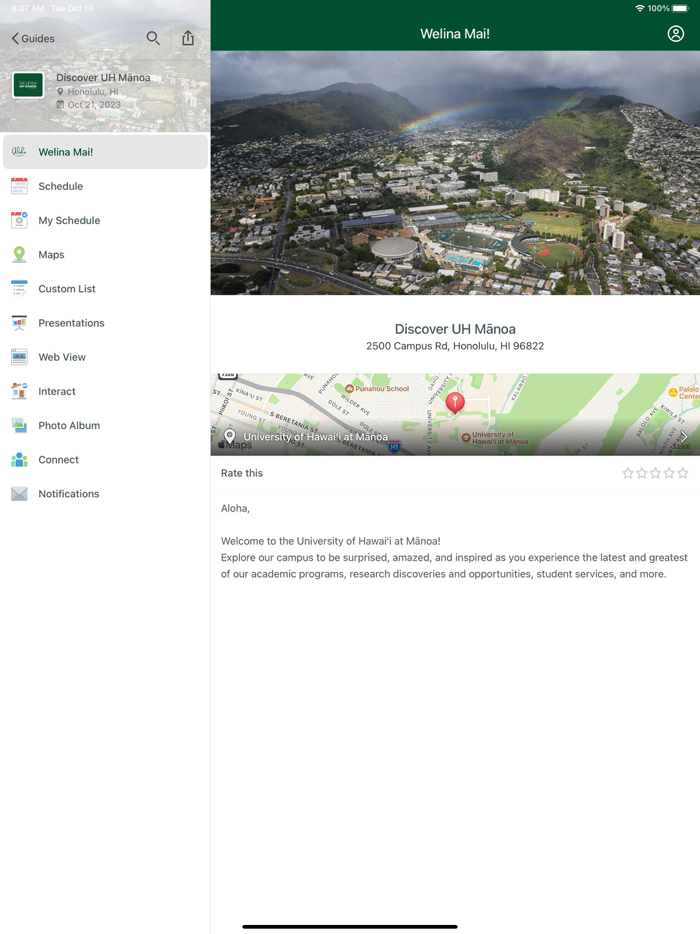
Task: Rate this four stars
Action: pyautogui.click(x=669, y=473)
